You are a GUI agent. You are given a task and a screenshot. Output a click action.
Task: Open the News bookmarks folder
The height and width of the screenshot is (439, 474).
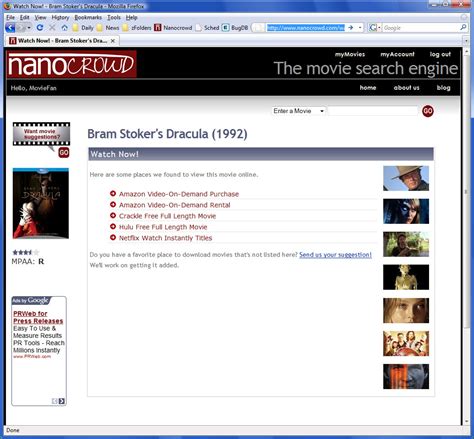tap(108, 28)
